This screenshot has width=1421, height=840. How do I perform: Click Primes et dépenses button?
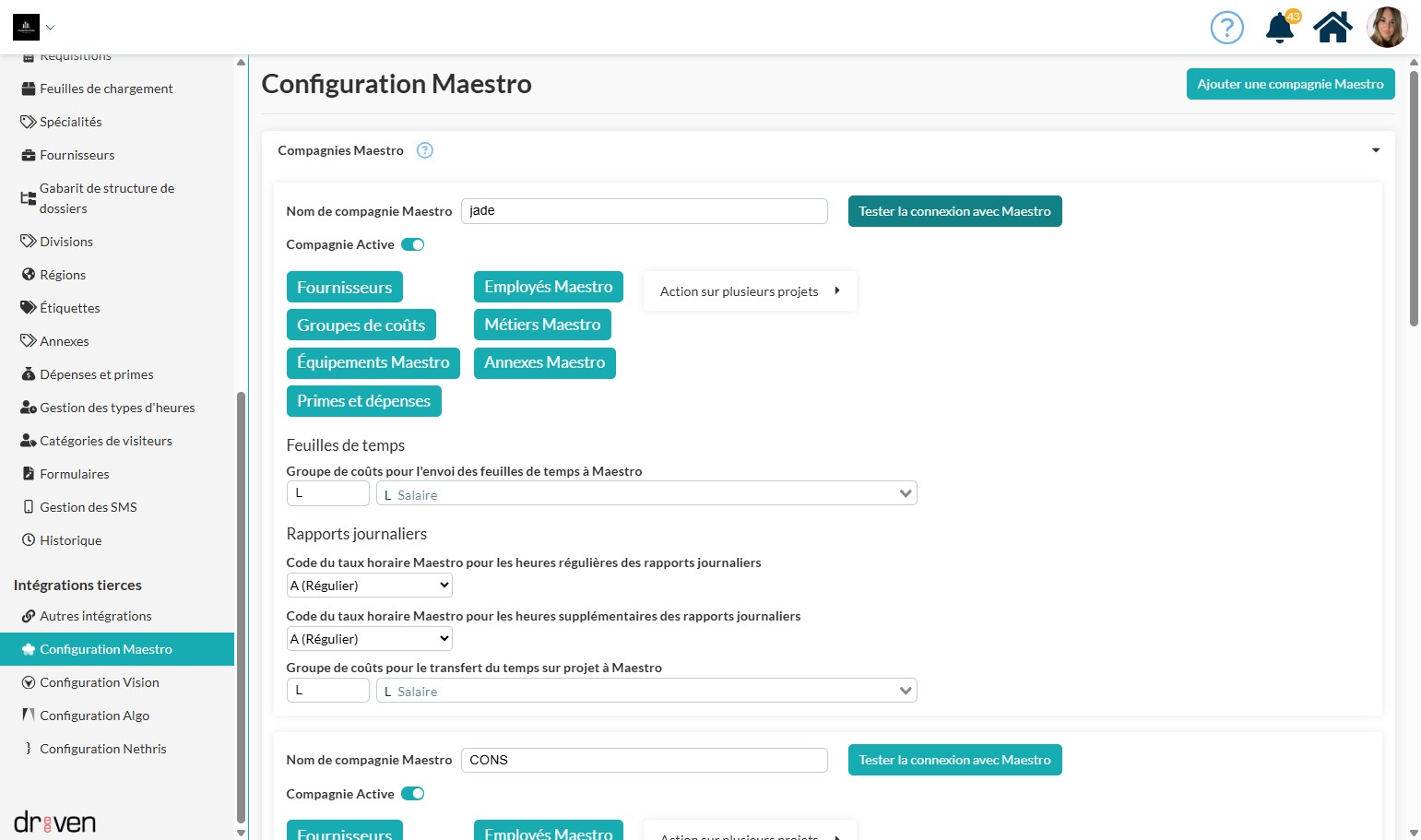click(x=363, y=401)
